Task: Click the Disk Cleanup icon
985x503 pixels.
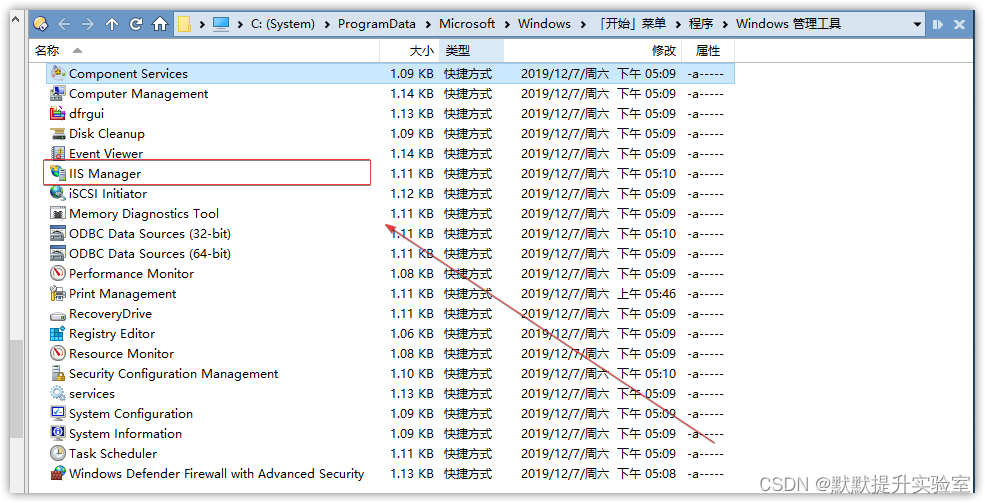Action: (x=58, y=134)
